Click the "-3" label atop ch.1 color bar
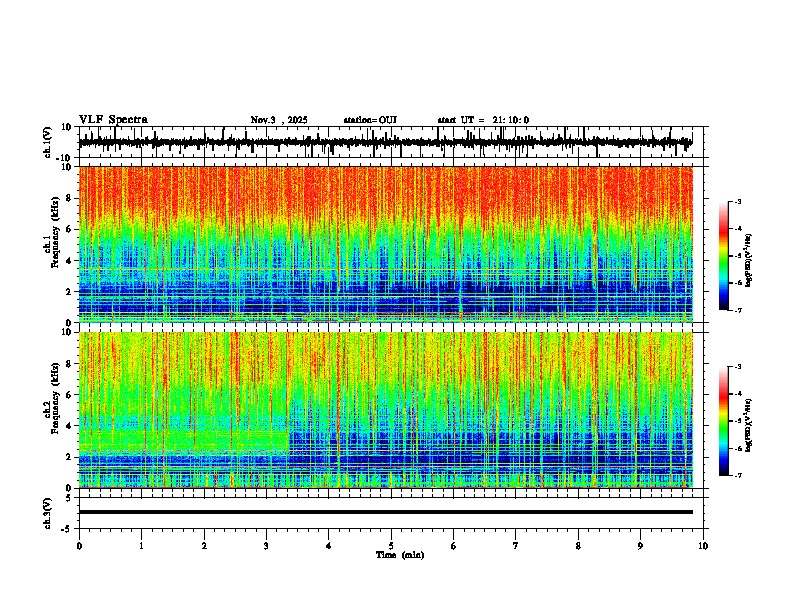Screen dimensions: 792x612 [737, 202]
